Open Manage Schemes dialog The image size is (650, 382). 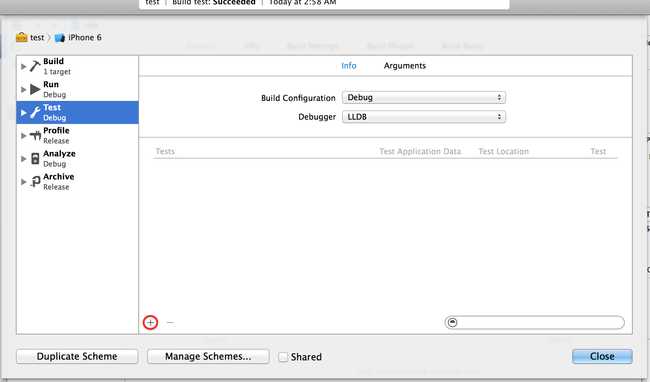click(x=208, y=356)
